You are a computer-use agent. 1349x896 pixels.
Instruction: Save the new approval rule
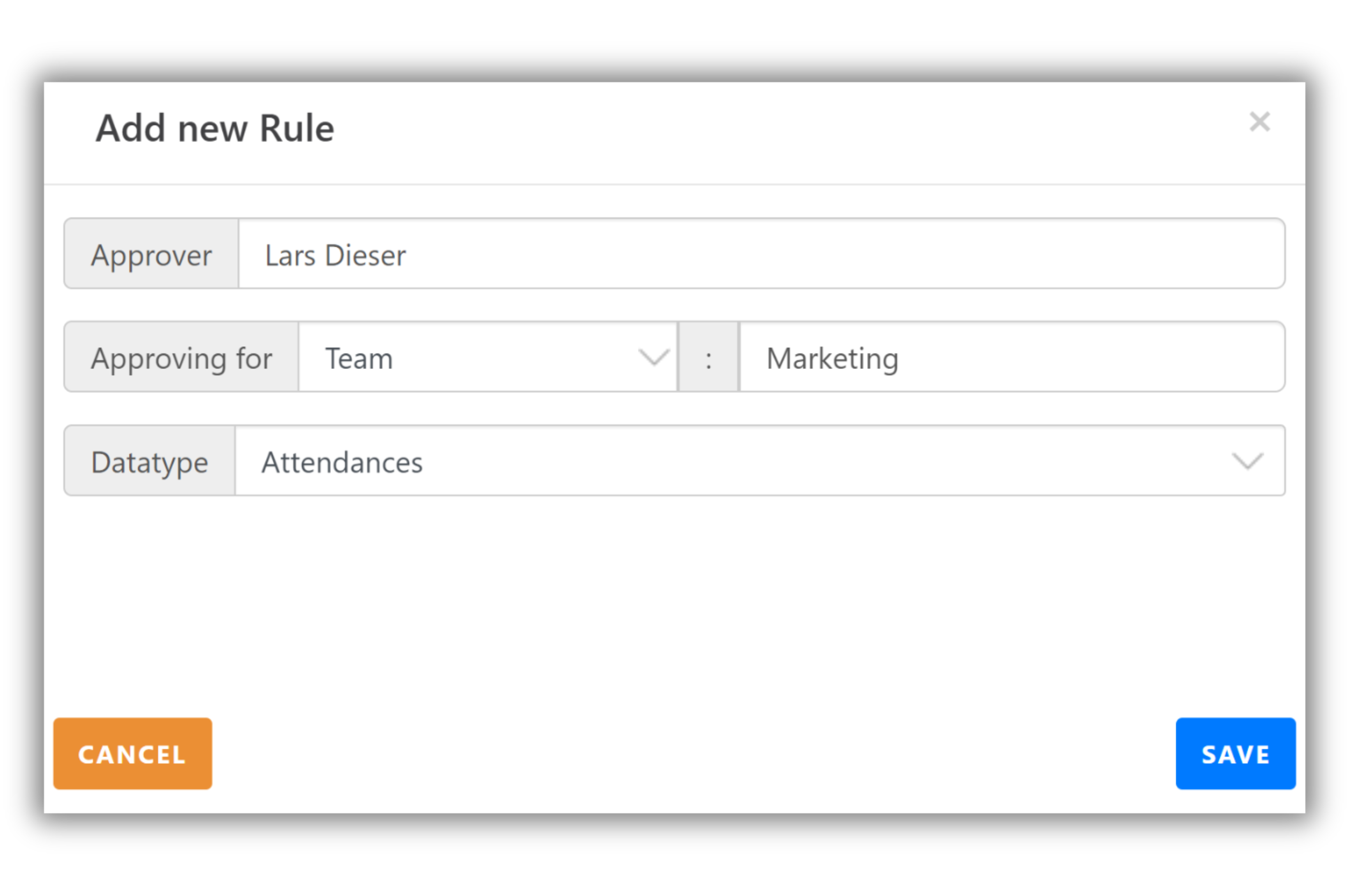point(1236,754)
